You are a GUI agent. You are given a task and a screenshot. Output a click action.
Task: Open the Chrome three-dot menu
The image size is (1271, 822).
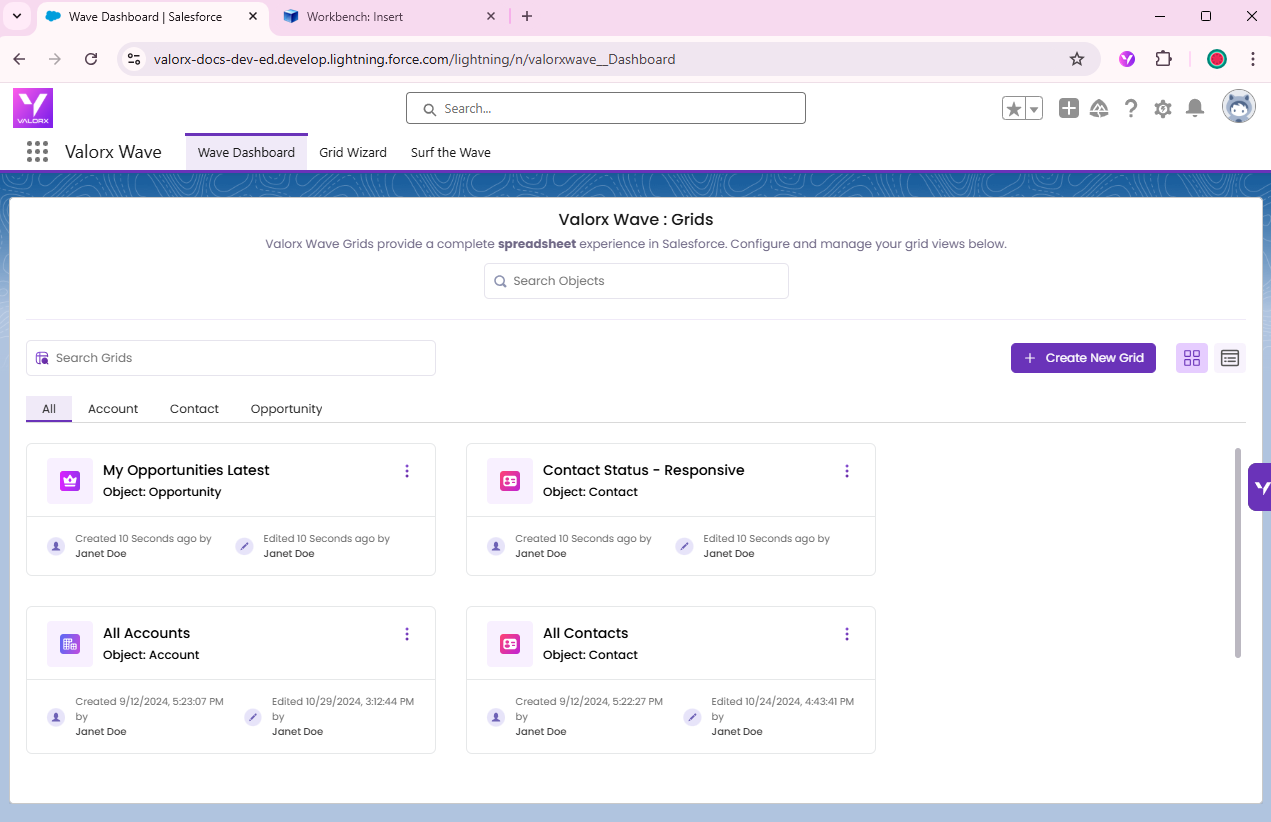point(1253,59)
